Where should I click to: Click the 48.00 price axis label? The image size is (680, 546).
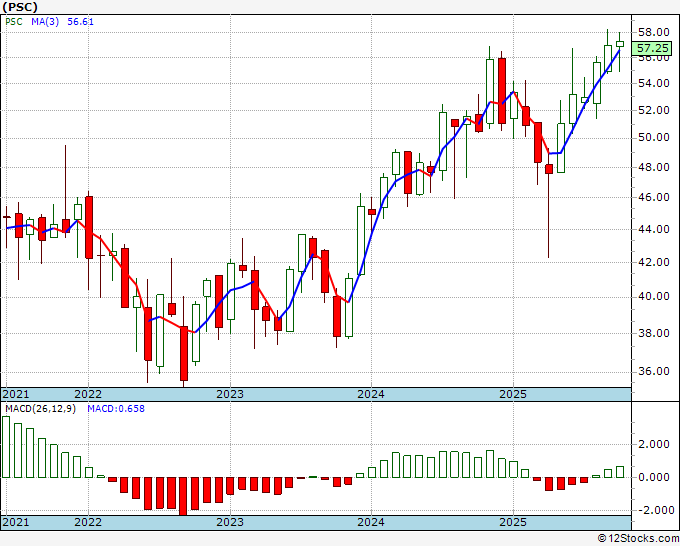(x=653, y=167)
